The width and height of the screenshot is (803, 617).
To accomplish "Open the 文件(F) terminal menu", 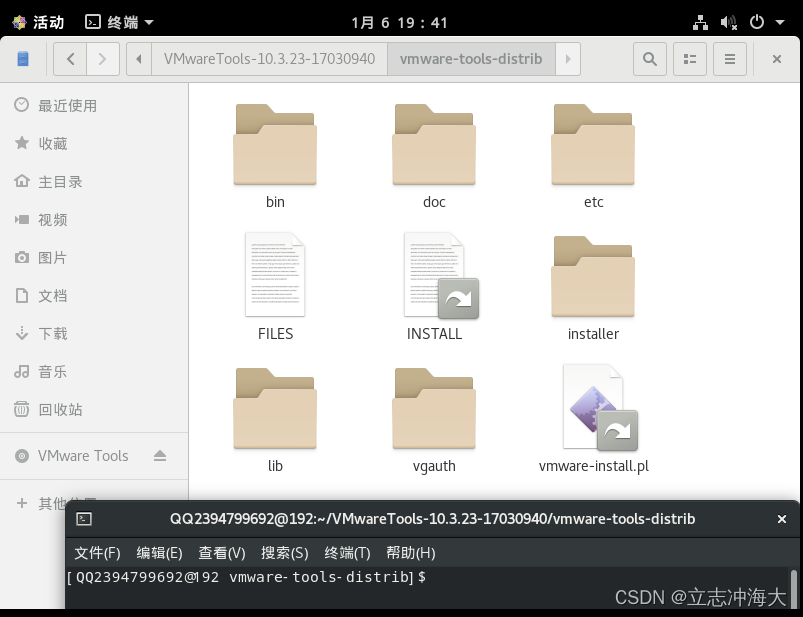I will 97,552.
